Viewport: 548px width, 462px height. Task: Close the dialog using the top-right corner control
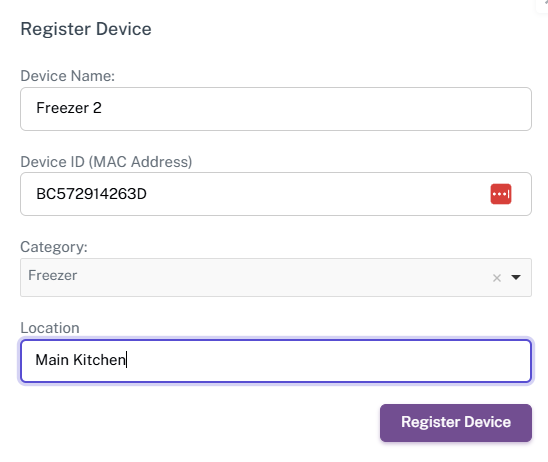543,4
